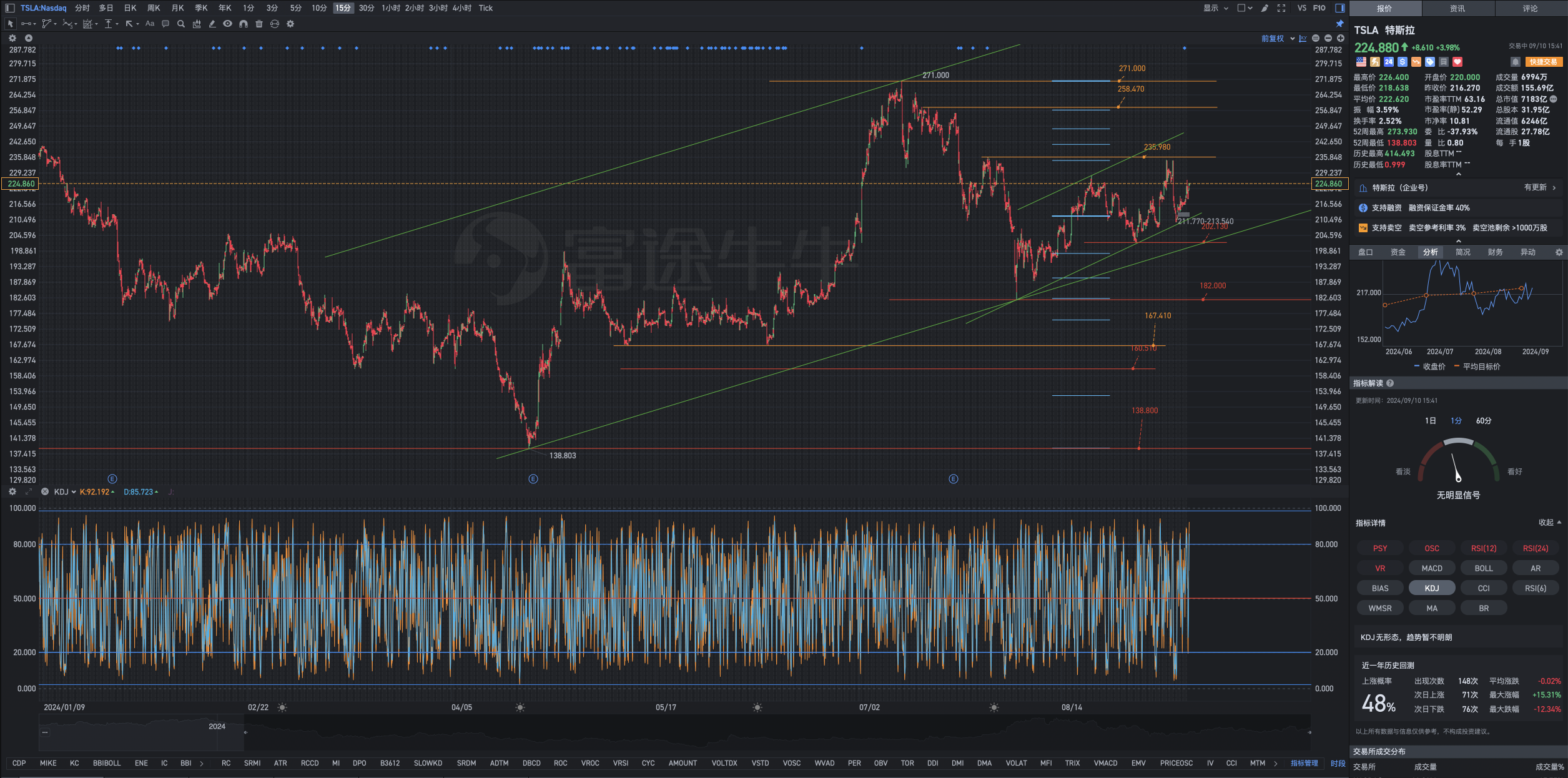Open 指标管理 indicator management
Viewport: 1568px width, 778px height.
coord(1304,763)
